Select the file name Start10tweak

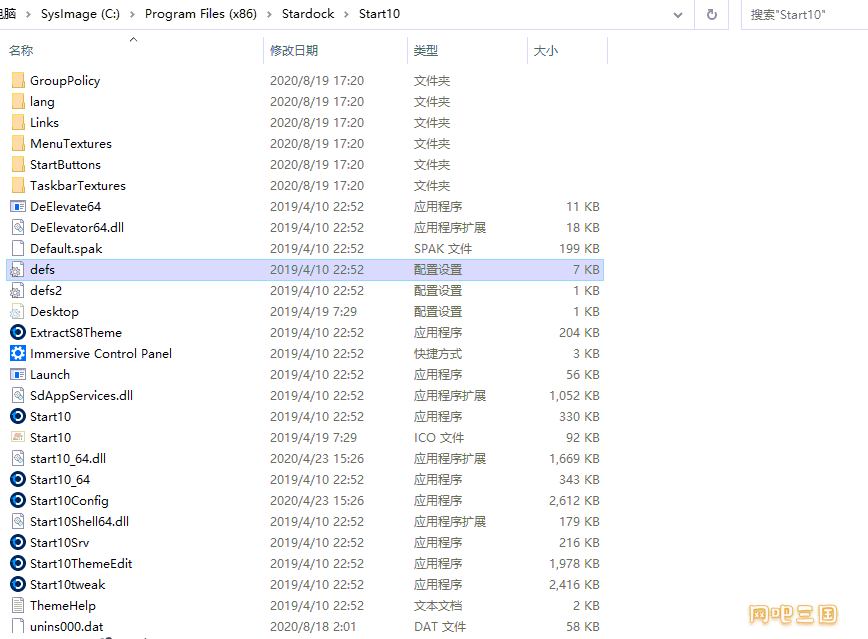(68, 584)
